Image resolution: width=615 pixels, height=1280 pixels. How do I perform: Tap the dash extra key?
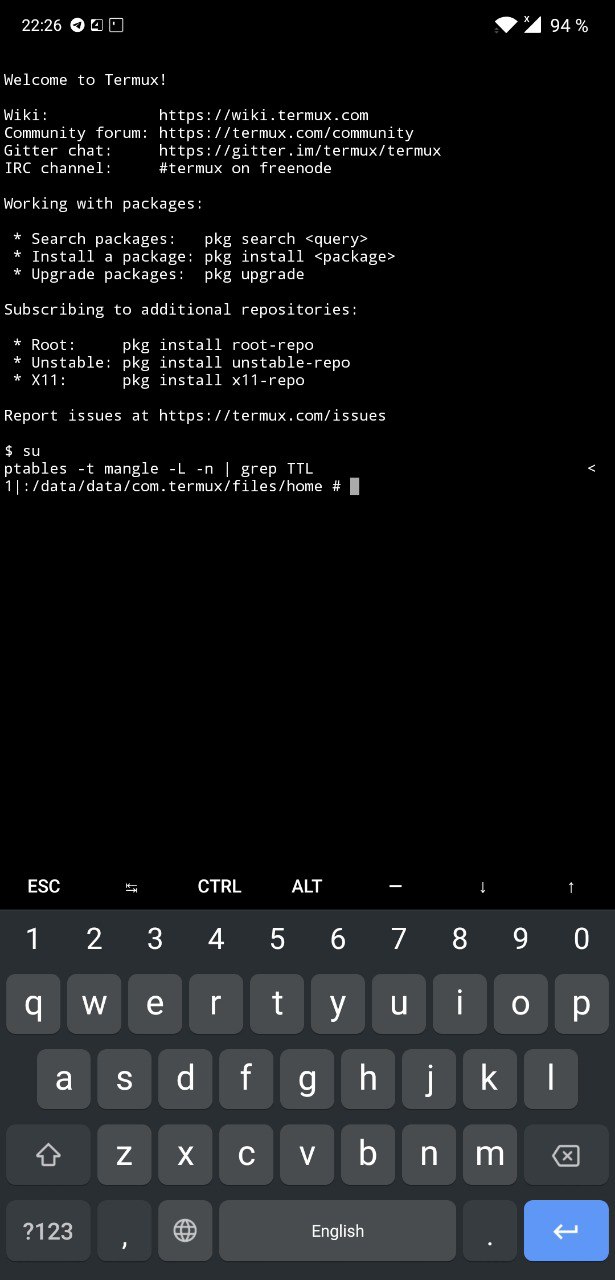coord(395,886)
